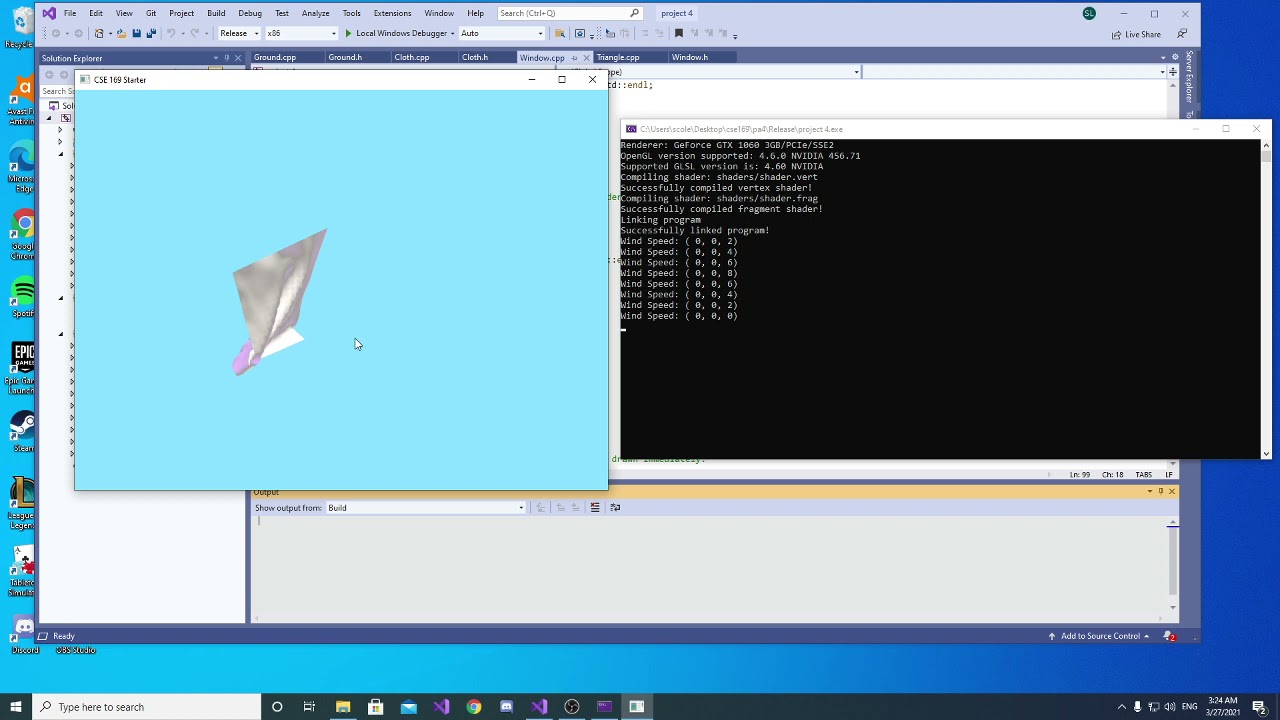Click the ENG language indicator in tray
The width and height of the screenshot is (1280, 720).
tap(1188, 707)
